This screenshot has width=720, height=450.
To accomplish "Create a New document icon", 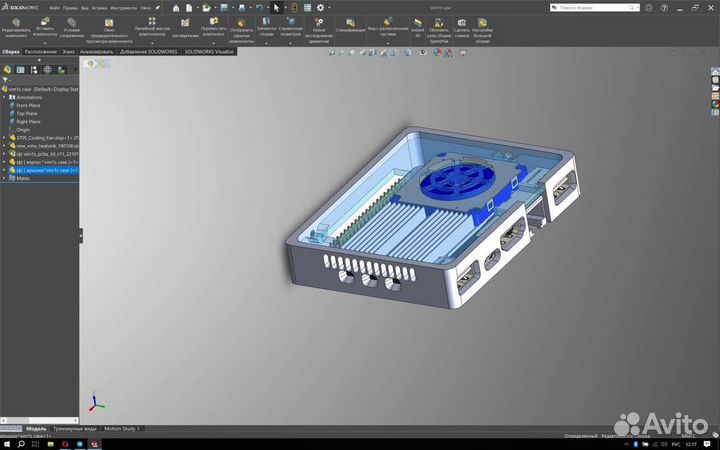I will point(189,8).
